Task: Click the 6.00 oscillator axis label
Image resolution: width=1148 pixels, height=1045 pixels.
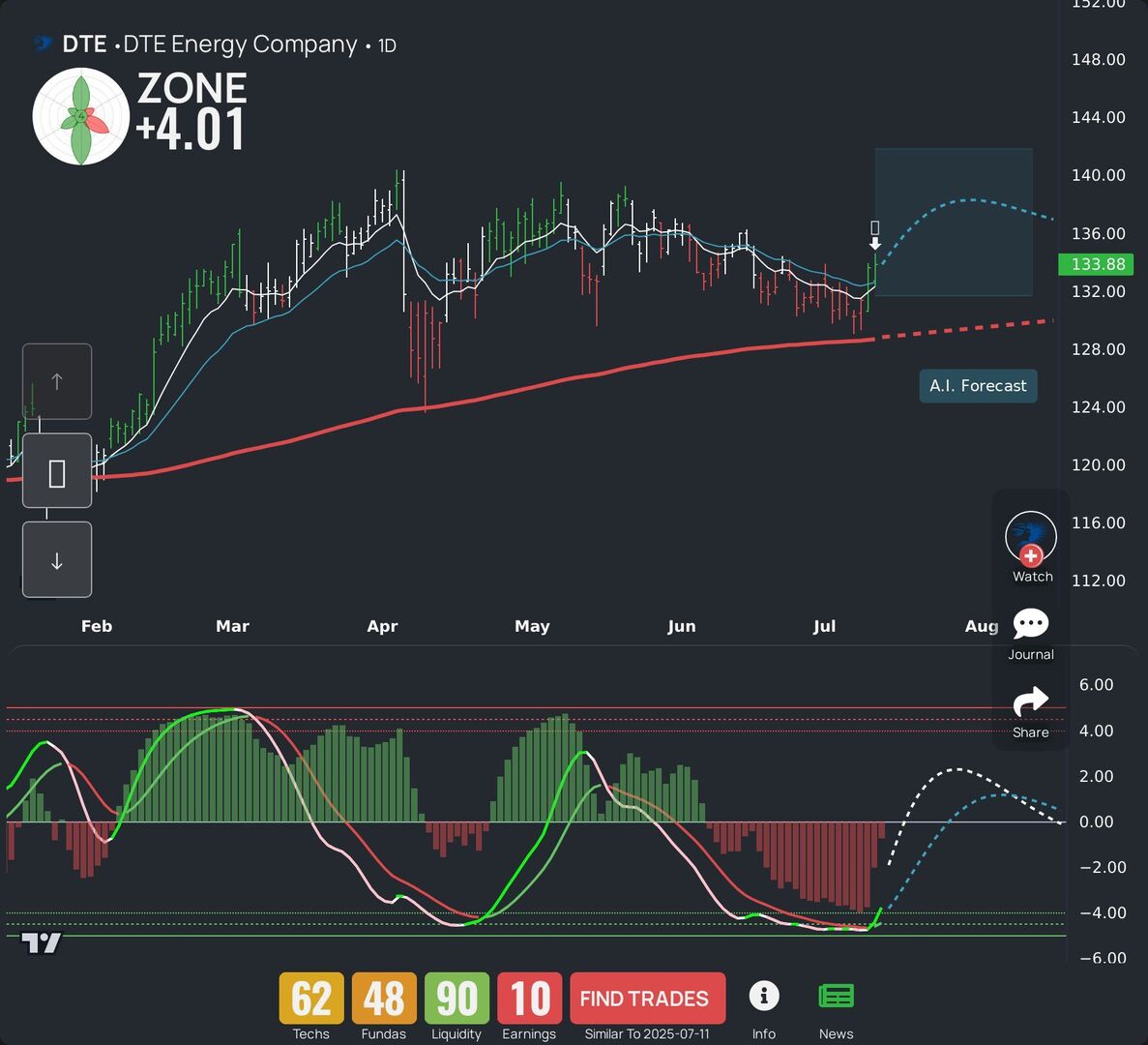Action: [x=1096, y=685]
